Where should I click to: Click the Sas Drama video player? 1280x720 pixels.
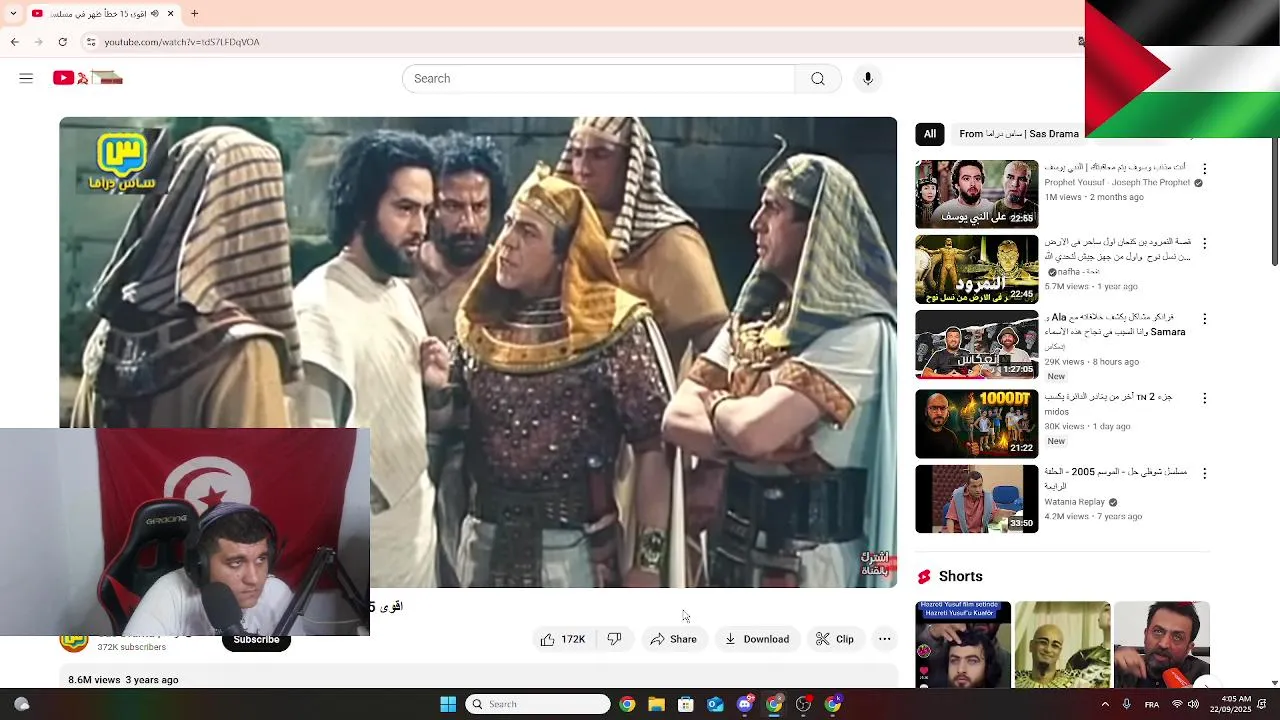478,352
